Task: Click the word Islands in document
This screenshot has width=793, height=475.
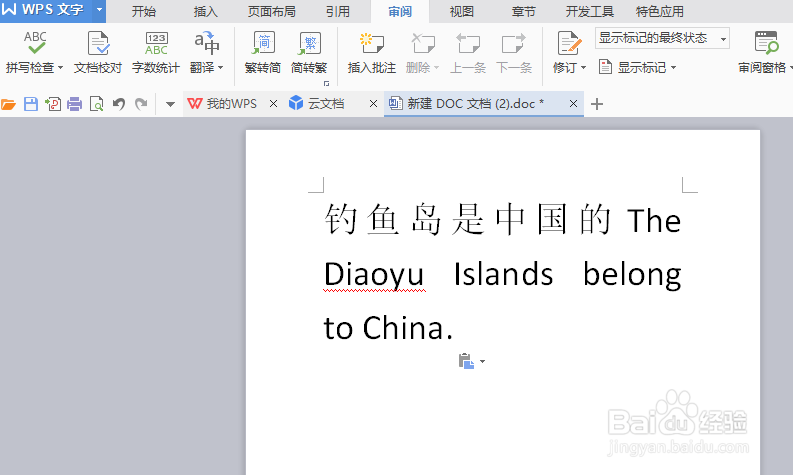Action: pos(503,274)
